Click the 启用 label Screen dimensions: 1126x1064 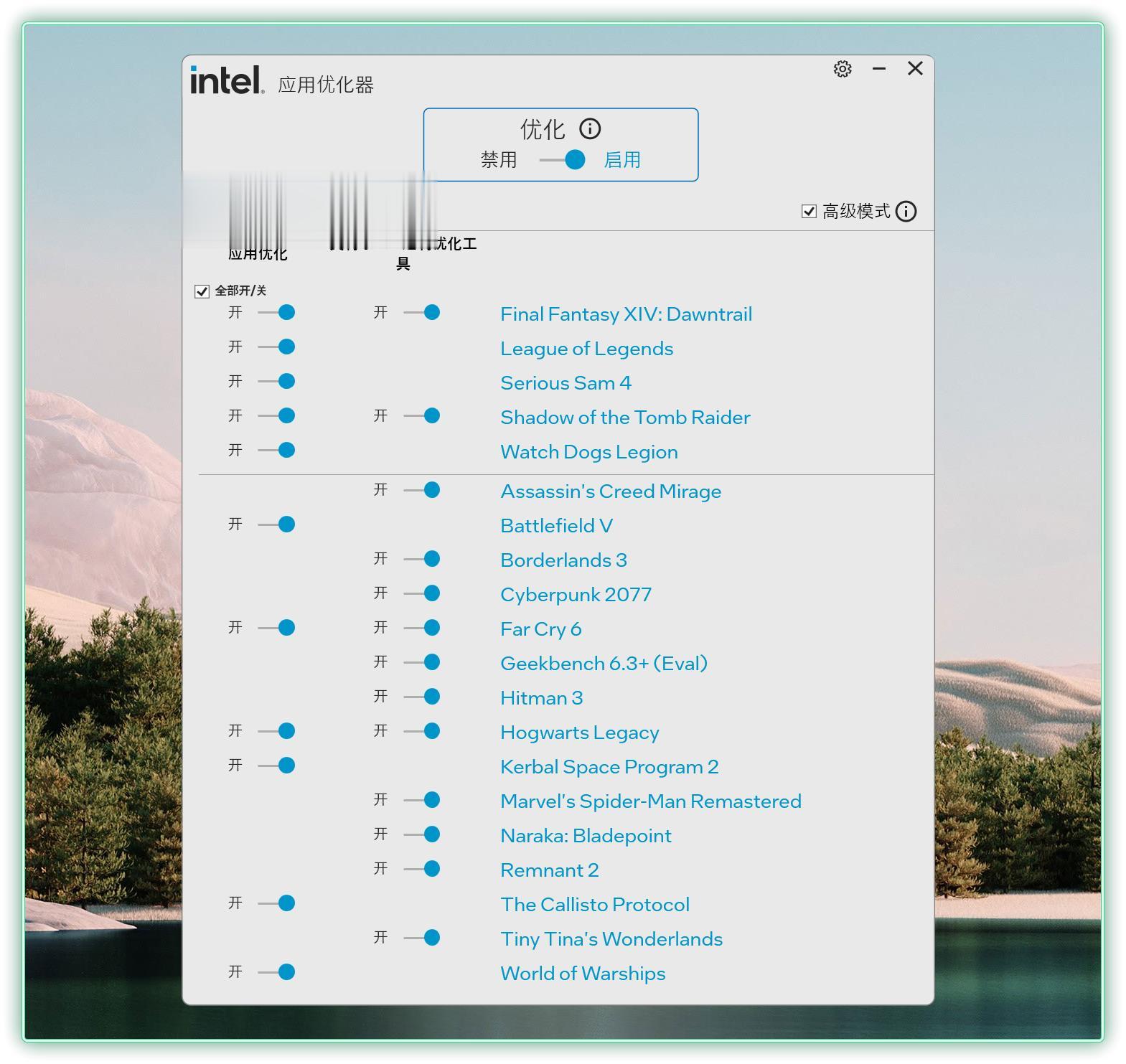point(622,160)
